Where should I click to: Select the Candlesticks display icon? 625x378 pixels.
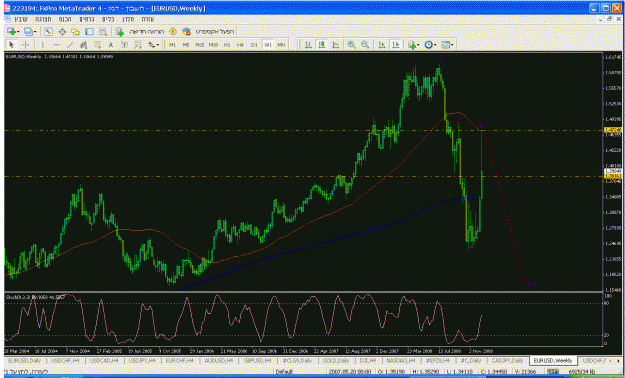[322, 45]
